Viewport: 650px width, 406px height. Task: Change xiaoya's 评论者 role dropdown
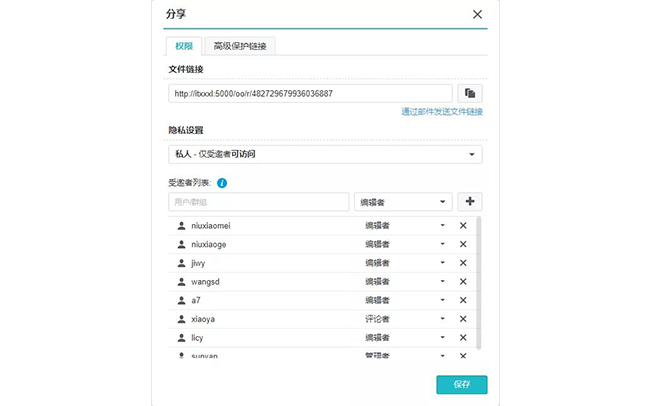(405, 319)
